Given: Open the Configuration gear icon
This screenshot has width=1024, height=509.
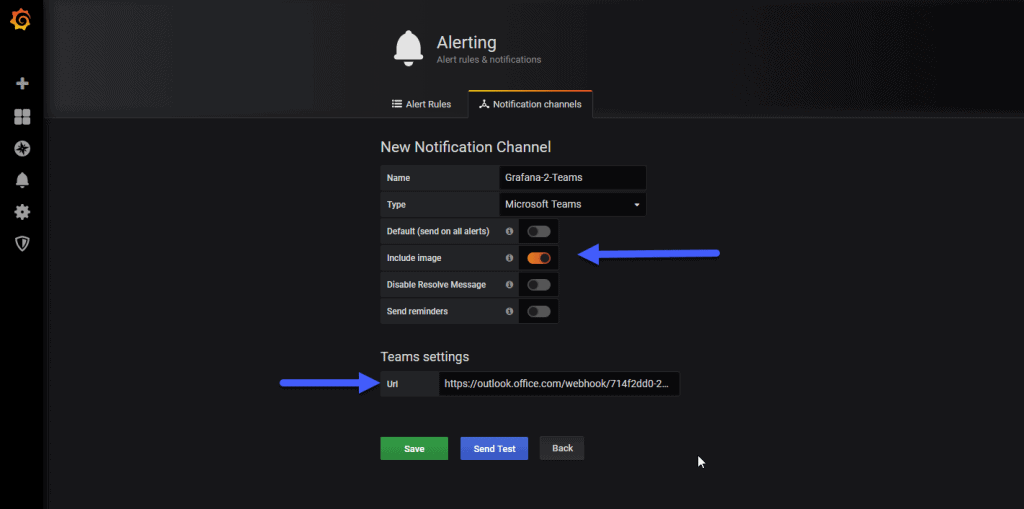Looking at the screenshot, I should pos(22,212).
